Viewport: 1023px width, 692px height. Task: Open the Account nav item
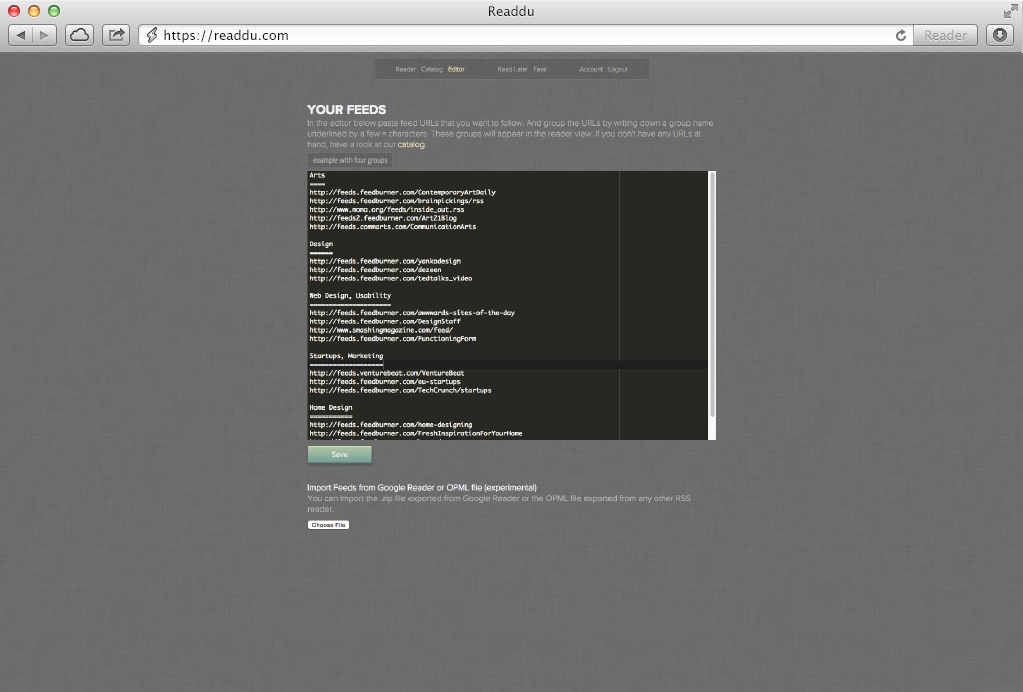[x=591, y=69]
